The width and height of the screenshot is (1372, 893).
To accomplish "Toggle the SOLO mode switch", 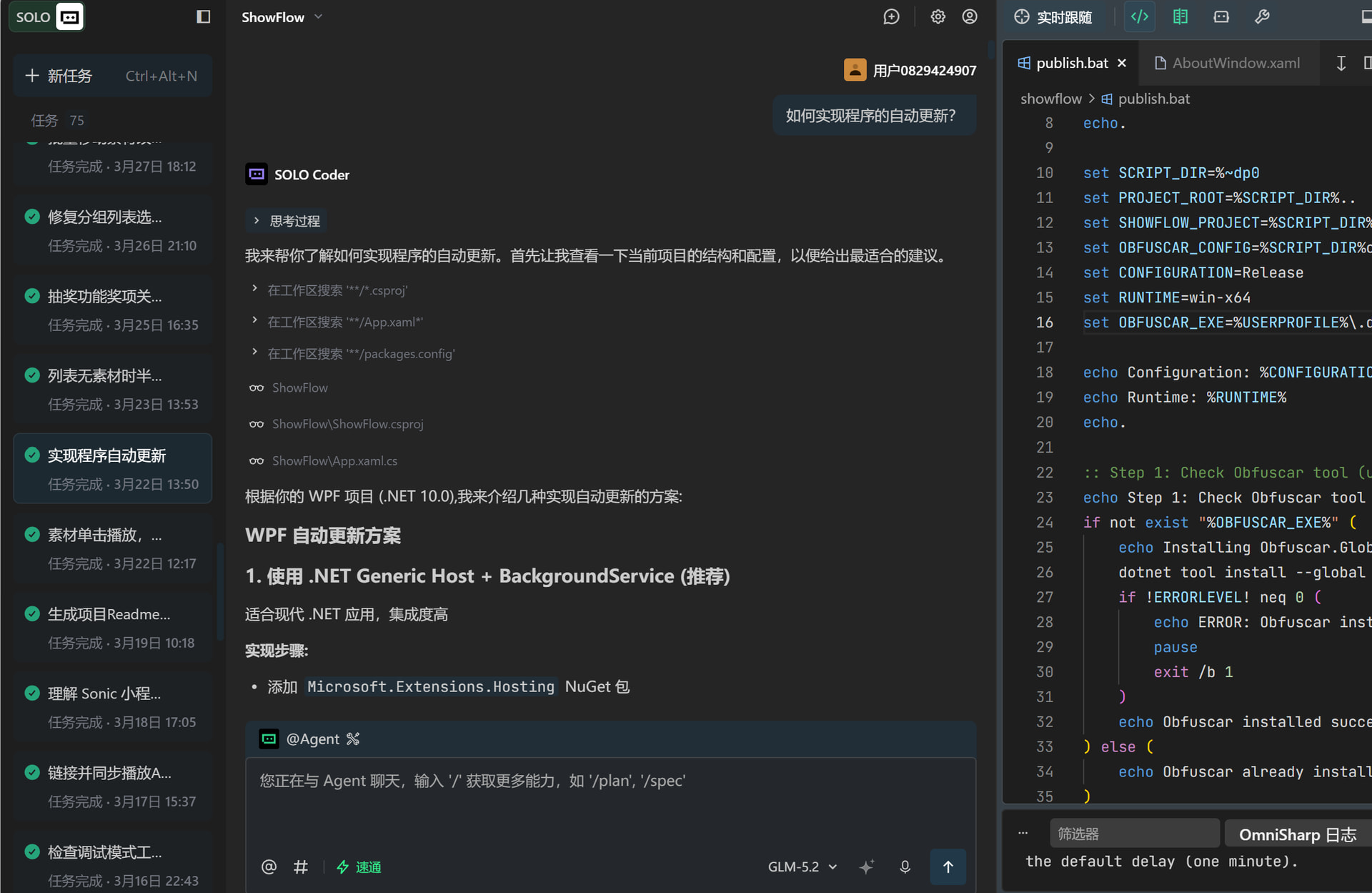I will click(x=47, y=17).
